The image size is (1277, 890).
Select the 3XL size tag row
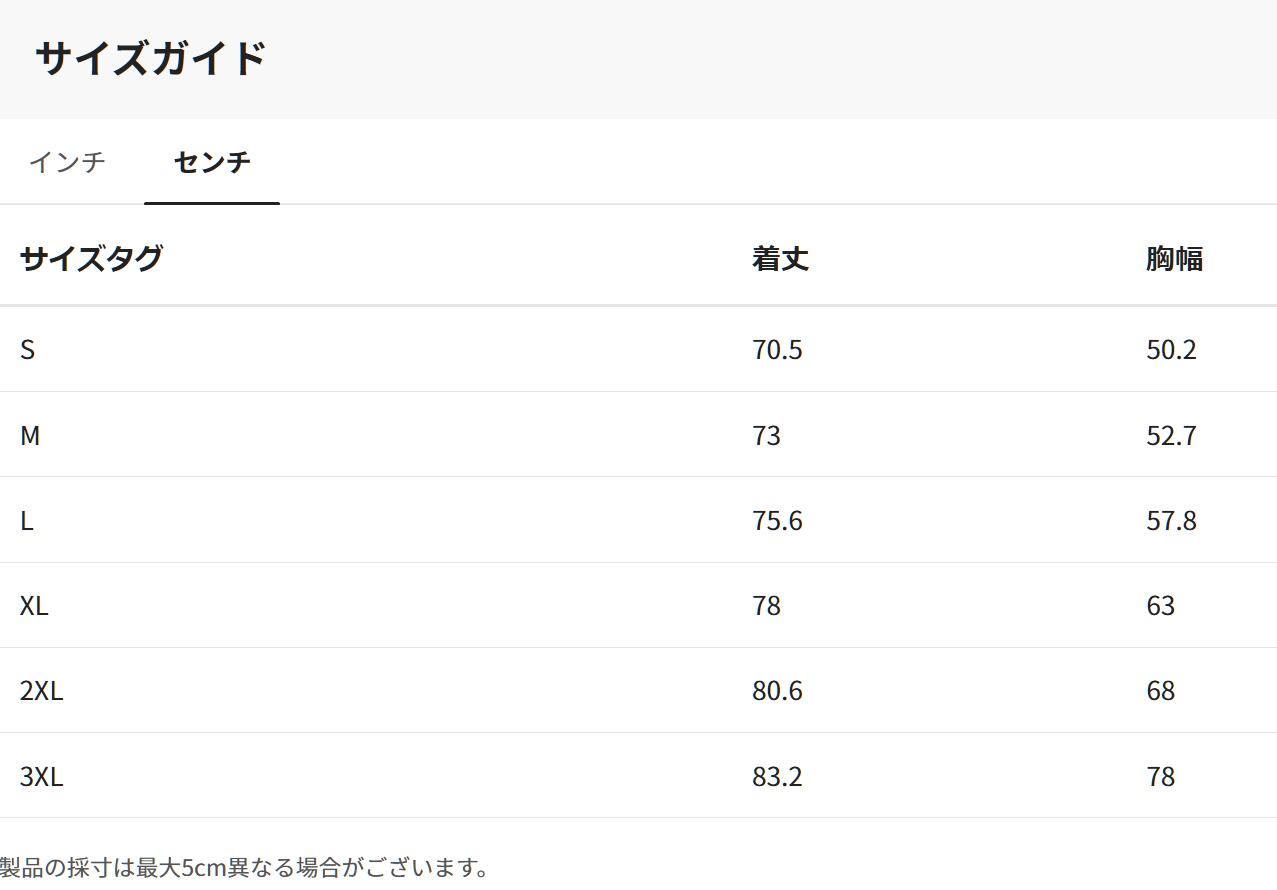[42, 777]
